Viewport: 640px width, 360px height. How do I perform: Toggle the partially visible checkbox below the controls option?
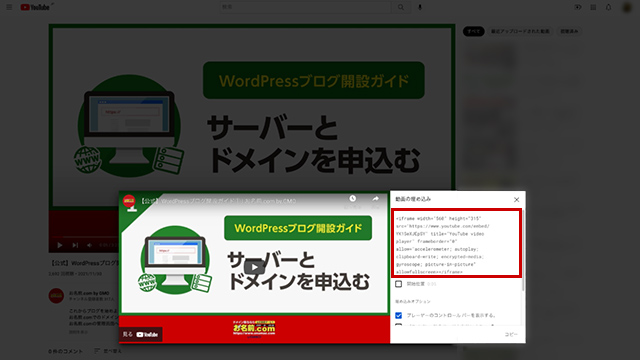[399, 325]
